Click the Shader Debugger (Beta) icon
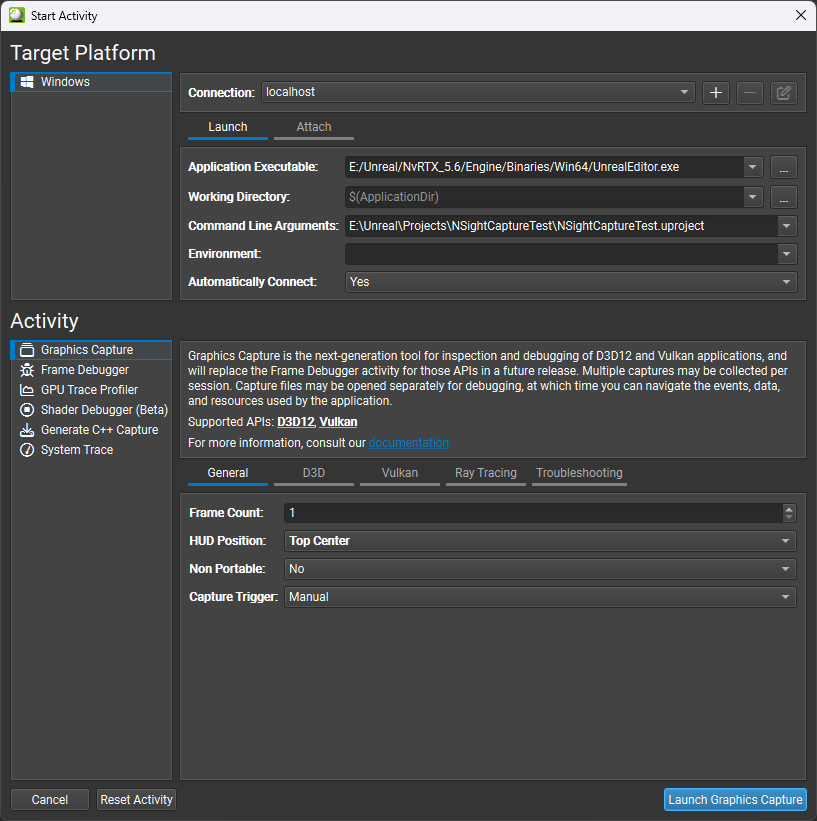 pyautogui.click(x=27, y=410)
